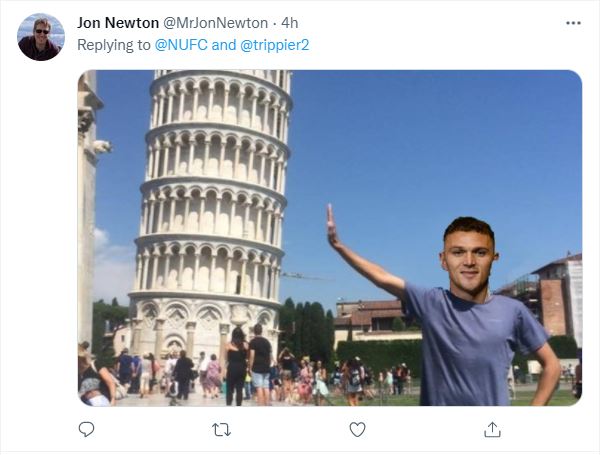Share the tweet via the share icon
Image resolution: width=603 pixels, height=455 pixels.
(x=492, y=429)
